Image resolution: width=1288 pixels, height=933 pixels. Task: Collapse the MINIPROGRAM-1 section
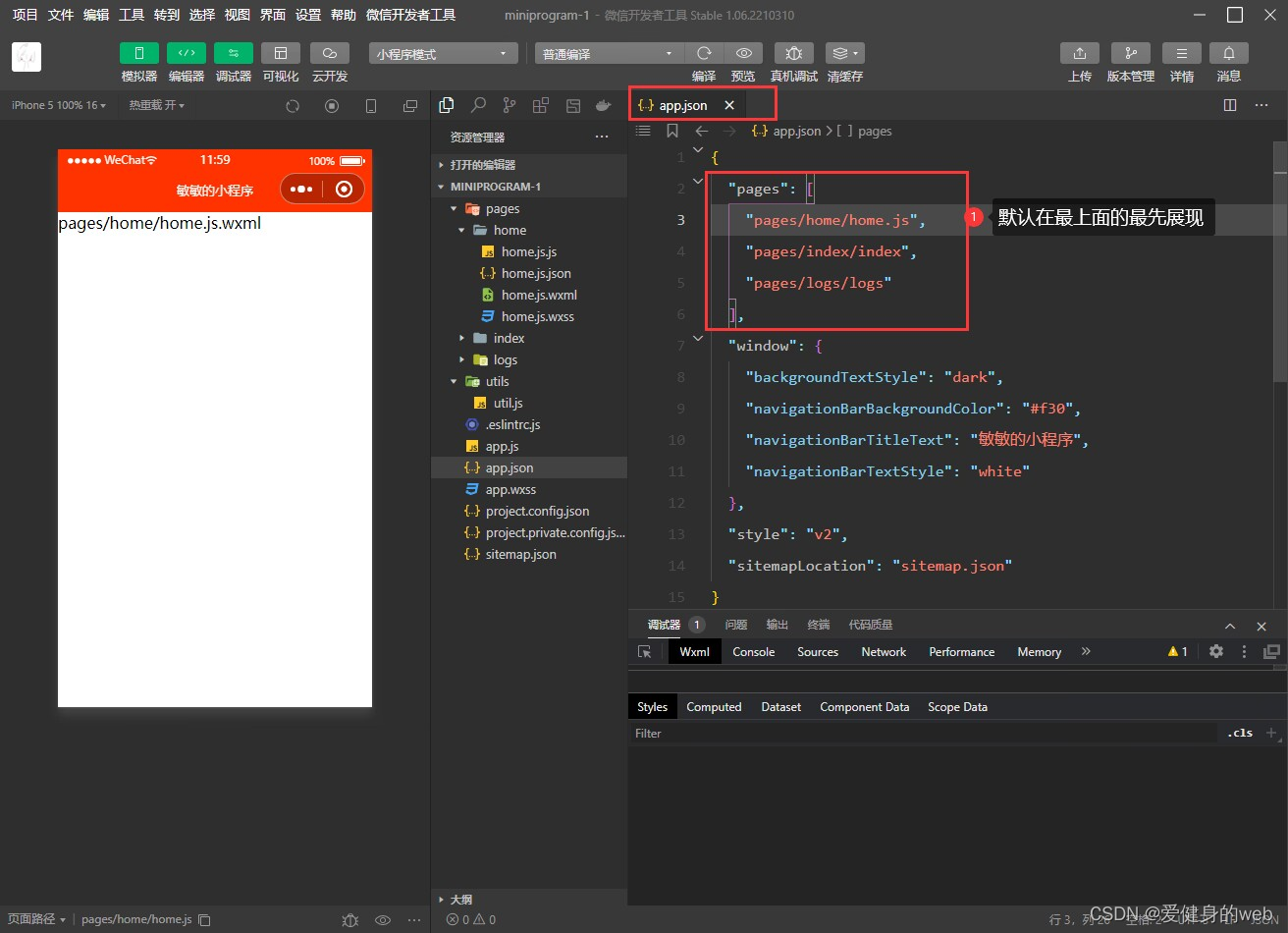[529, 187]
